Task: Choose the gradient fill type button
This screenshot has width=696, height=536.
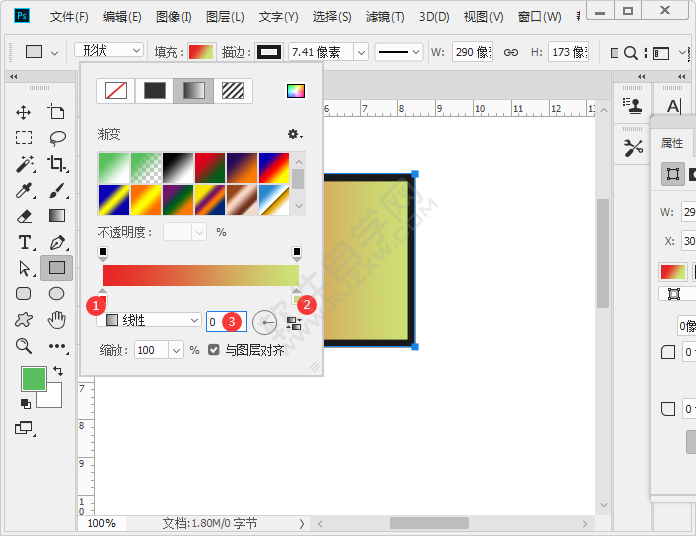Action: [x=194, y=91]
